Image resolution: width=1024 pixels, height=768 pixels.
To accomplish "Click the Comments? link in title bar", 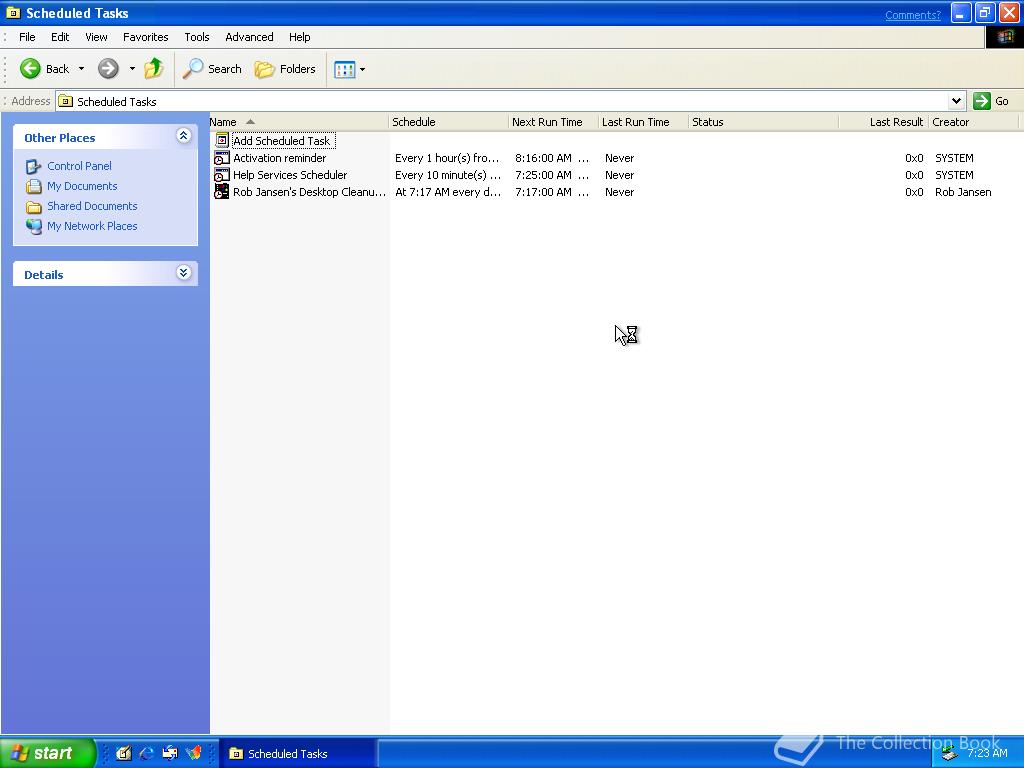I will pyautogui.click(x=912, y=15).
